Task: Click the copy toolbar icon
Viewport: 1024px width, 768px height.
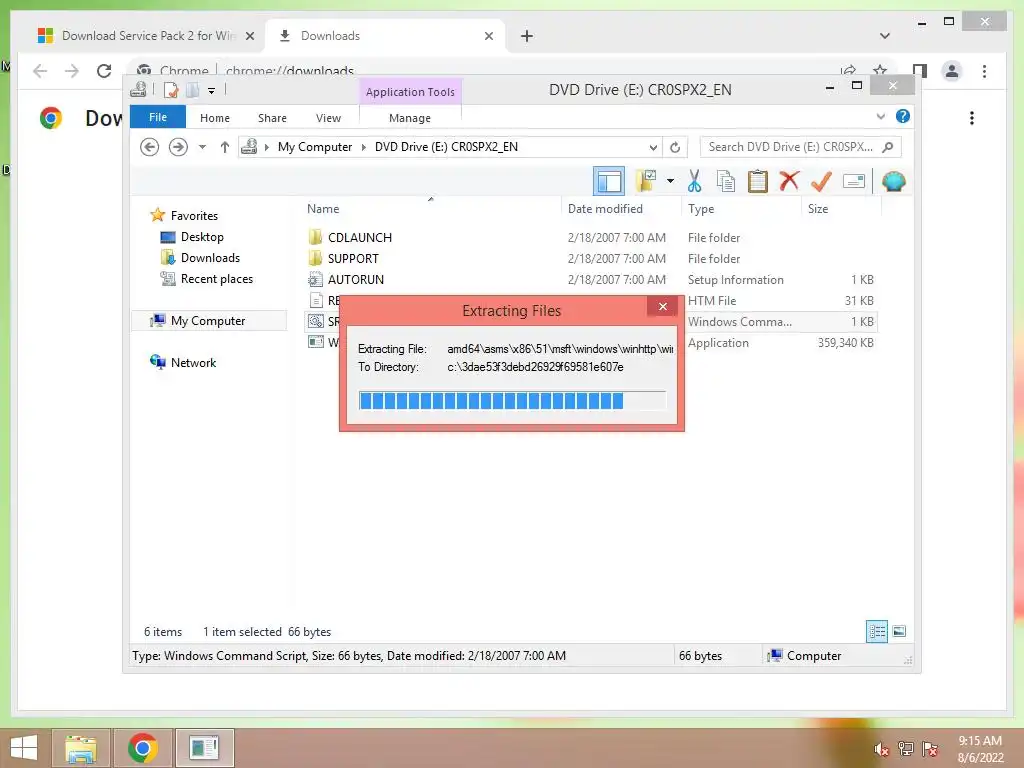Action: point(725,181)
